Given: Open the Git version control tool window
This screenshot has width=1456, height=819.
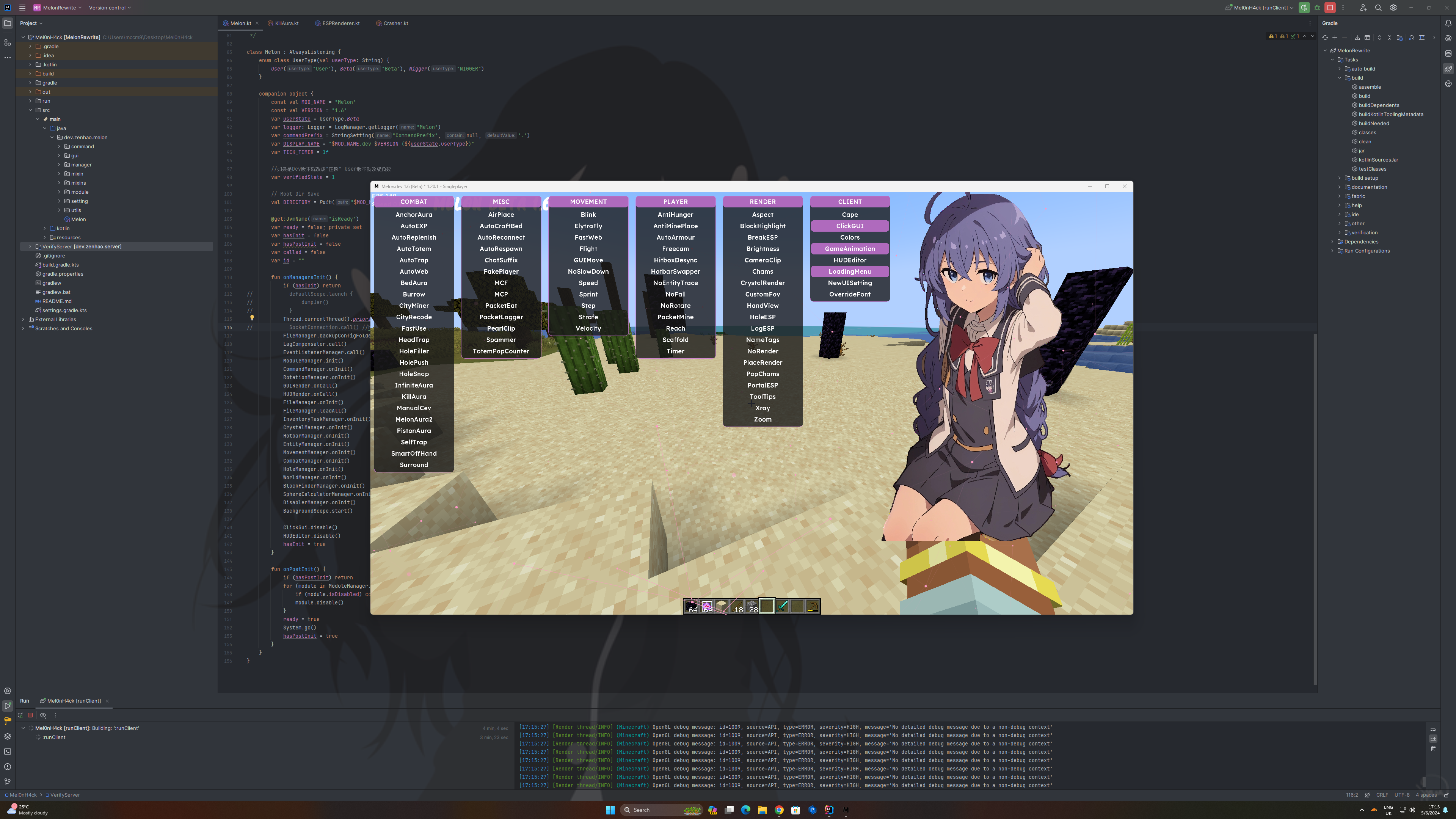Looking at the screenshot, I should pos(7,782).
